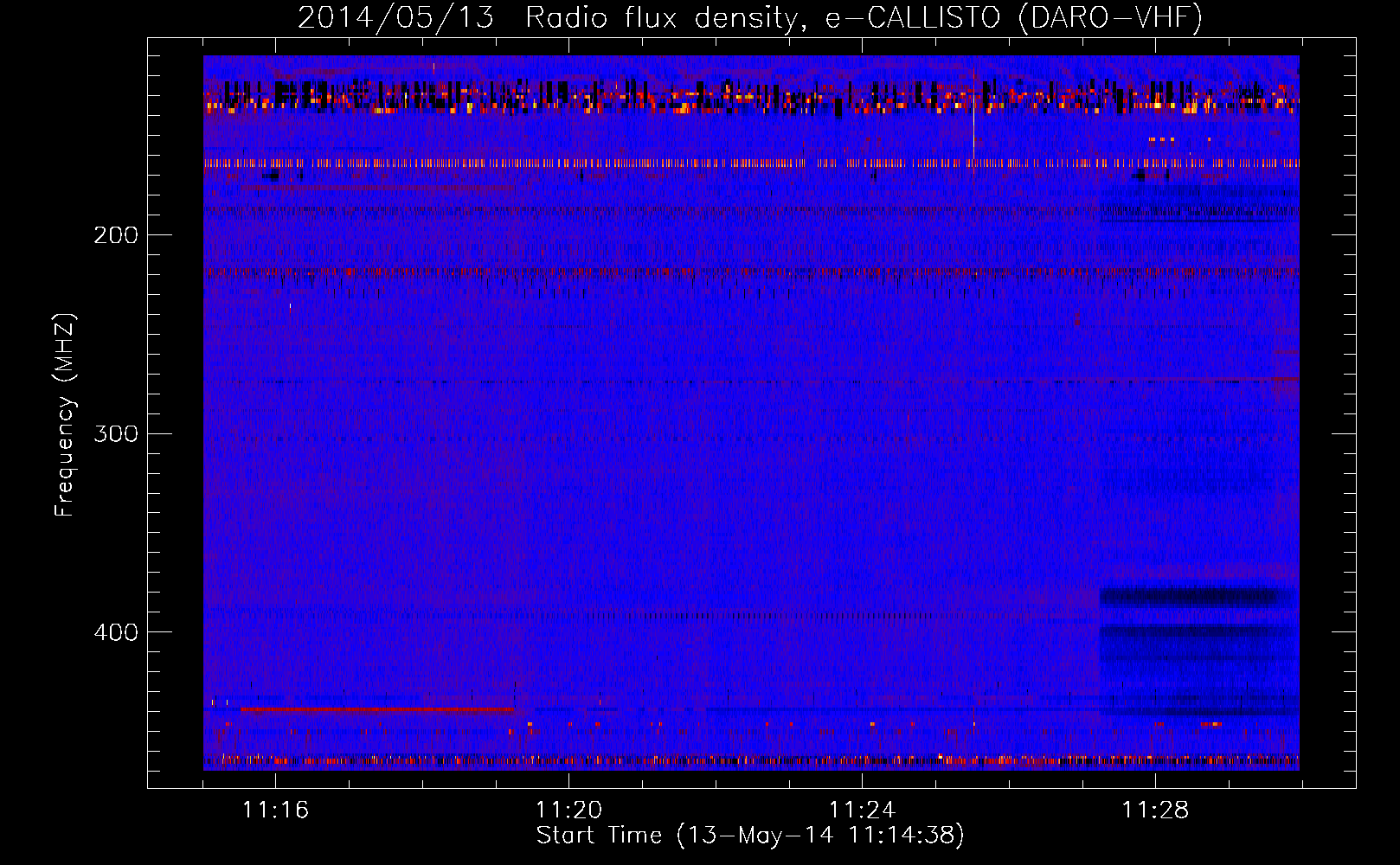
Task: Click the "300" frequency tick label
Action: click(116, 433)
